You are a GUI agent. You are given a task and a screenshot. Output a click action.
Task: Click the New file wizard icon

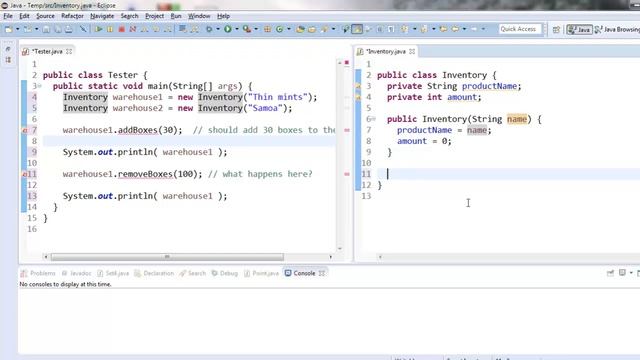tap(8, 29)
